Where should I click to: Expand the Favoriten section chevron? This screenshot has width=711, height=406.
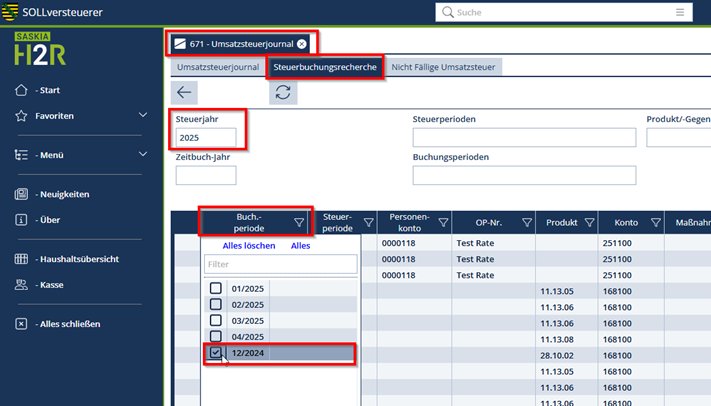tap(143, 116)
